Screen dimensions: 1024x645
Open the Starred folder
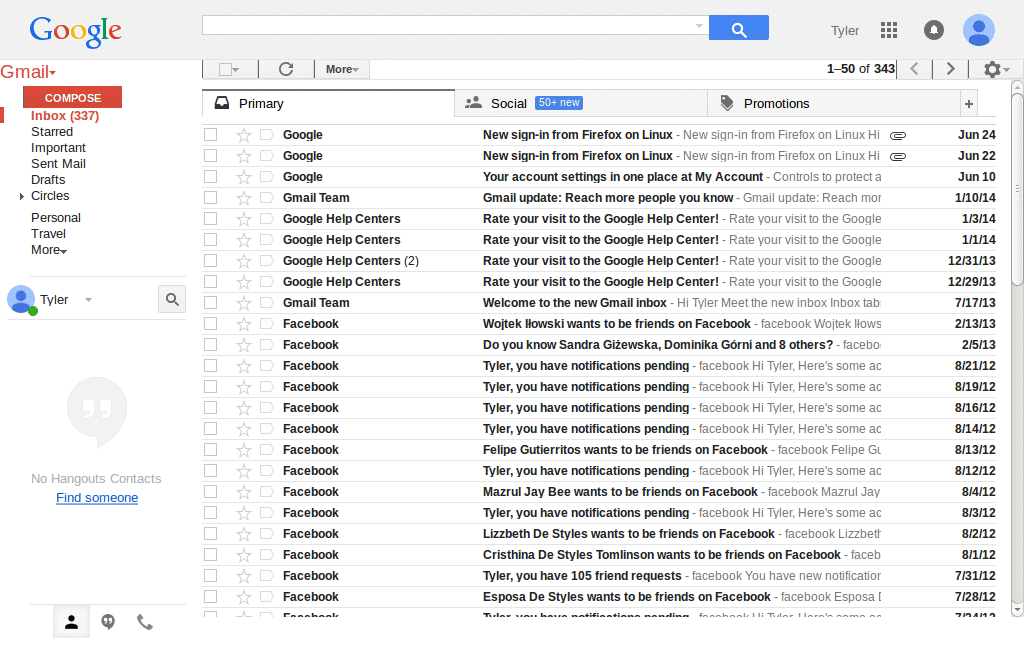coord(52,132)
